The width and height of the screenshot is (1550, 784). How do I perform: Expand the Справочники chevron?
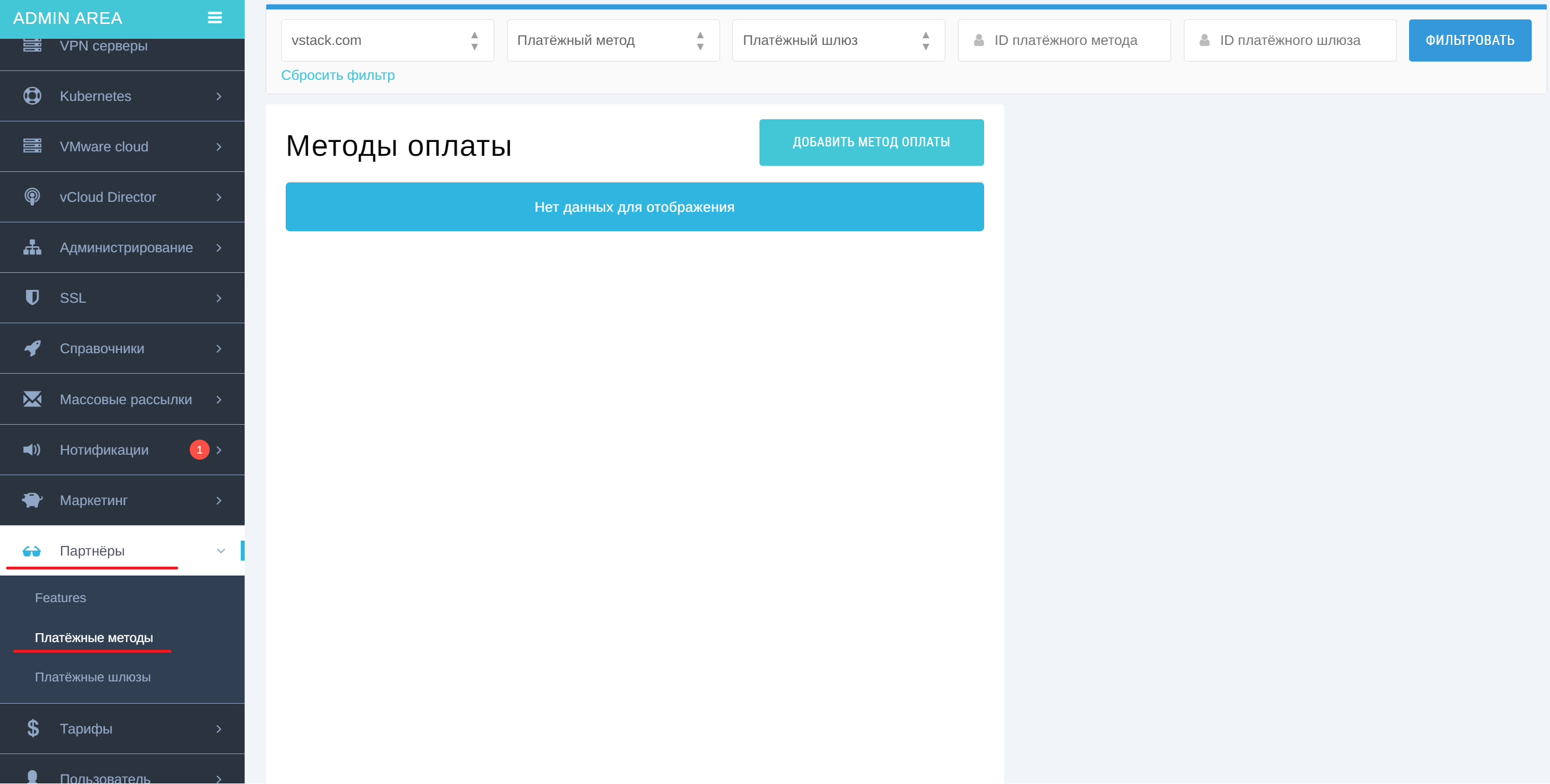click(219, 349)
